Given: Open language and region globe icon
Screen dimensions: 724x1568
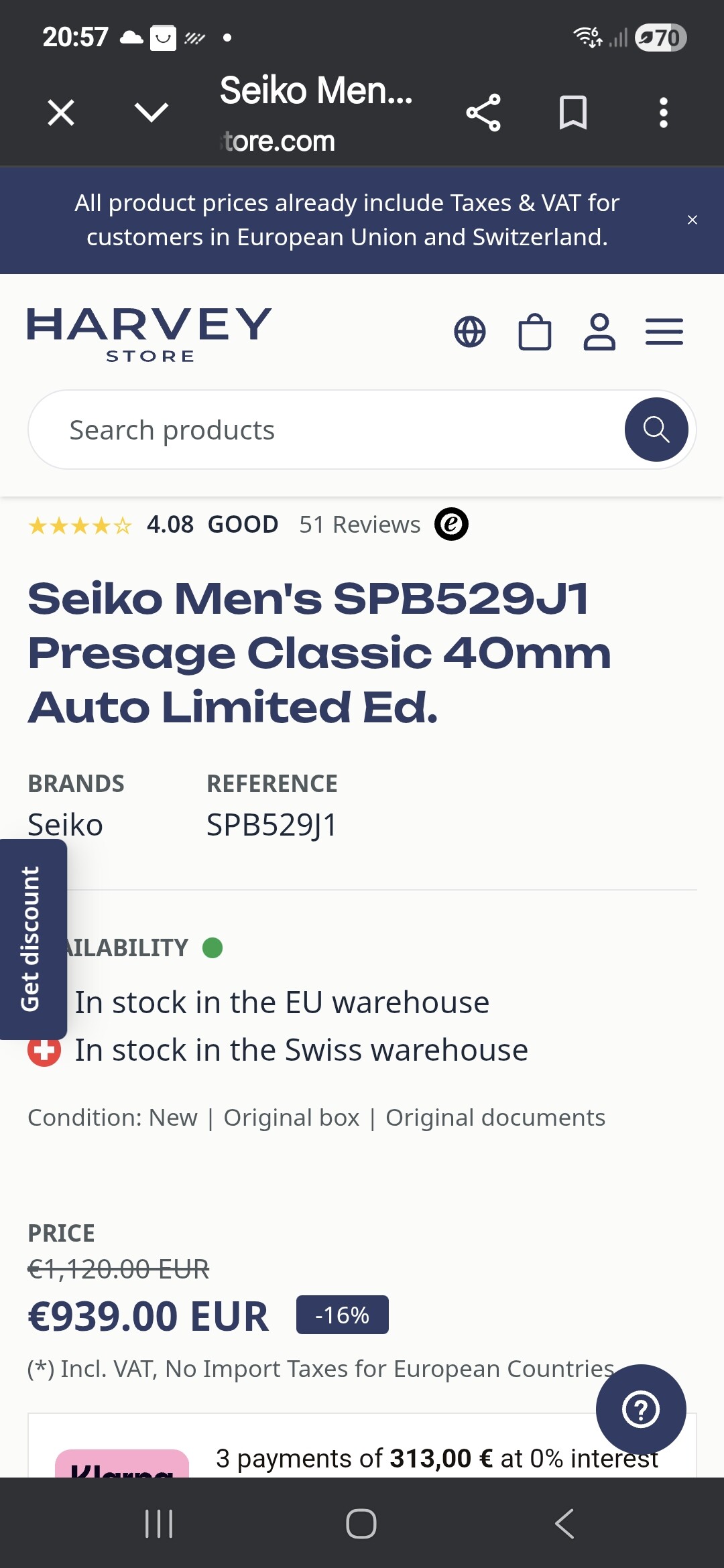Looking at the screenshot, I should pyautogui.click(x=470, y=332).
